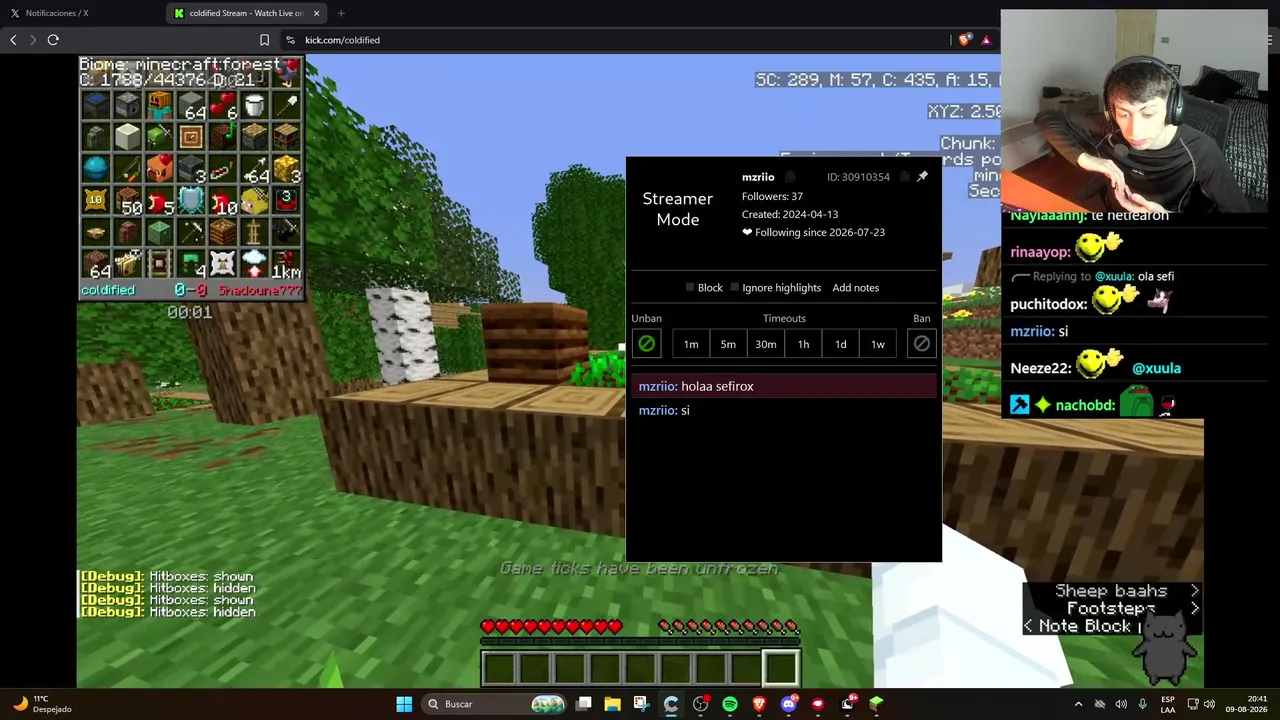Viewport: 1280px width, 720px height.
Task: Copy the mzriio username with its copy icon
Action: click(x=790, y=177)
